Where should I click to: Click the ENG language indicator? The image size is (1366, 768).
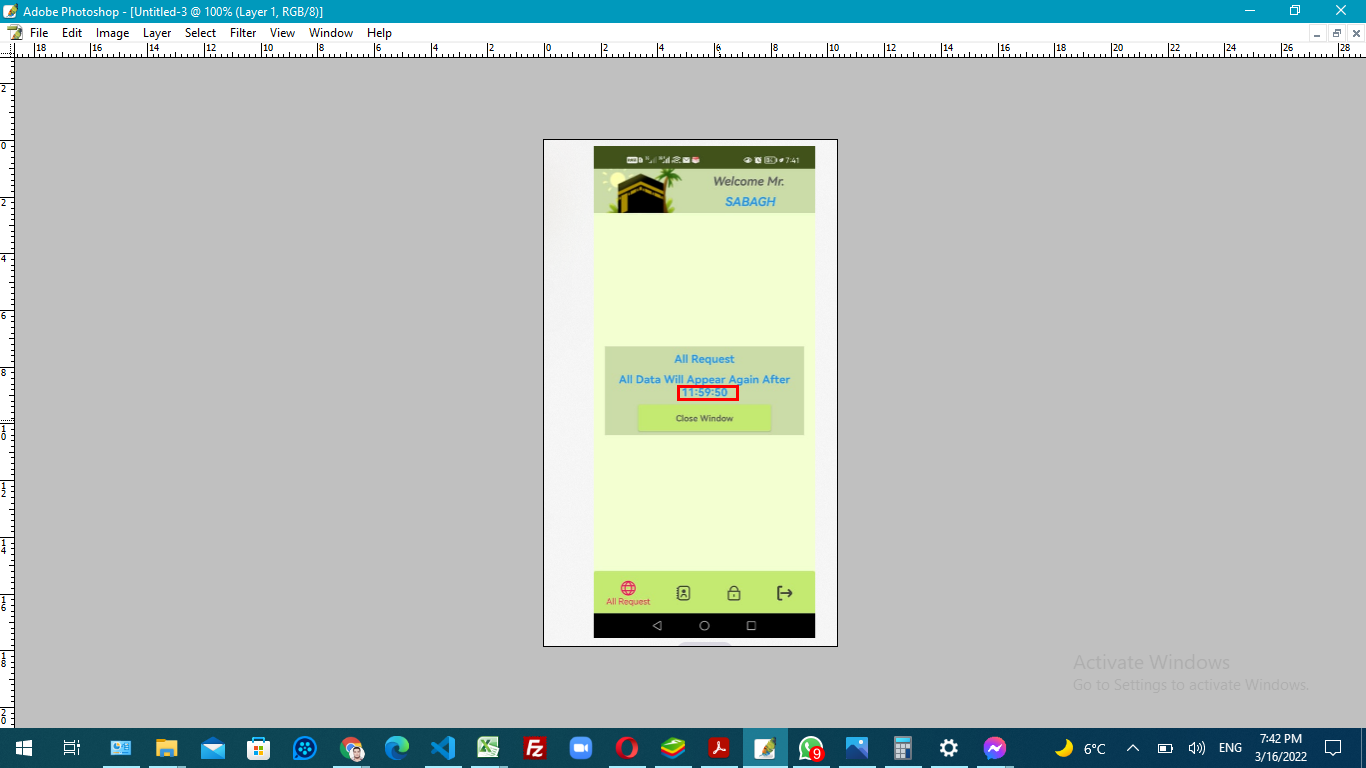[1230, 748]
